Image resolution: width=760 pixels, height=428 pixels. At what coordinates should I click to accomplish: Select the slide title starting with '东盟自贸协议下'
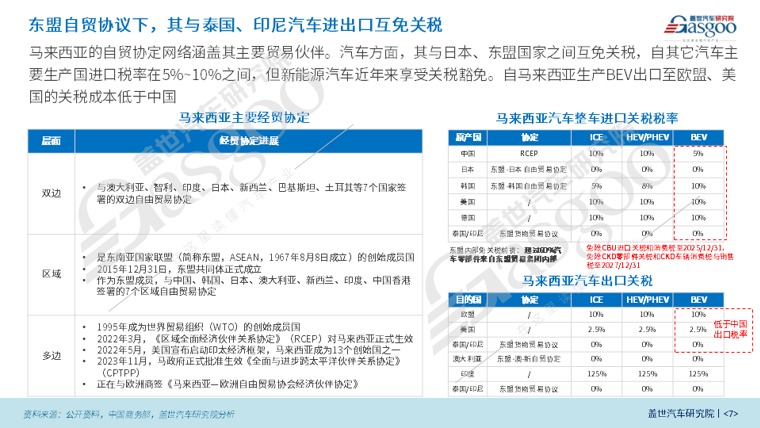(235, 25)
